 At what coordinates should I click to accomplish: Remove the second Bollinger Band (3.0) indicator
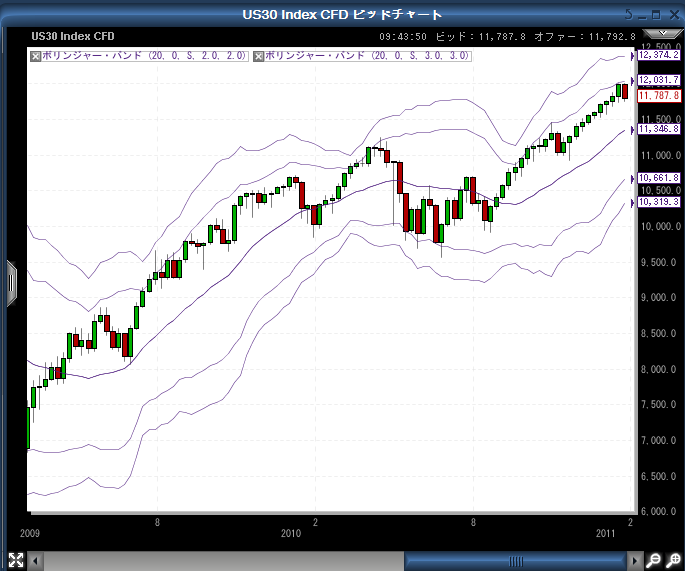point(260,56)
